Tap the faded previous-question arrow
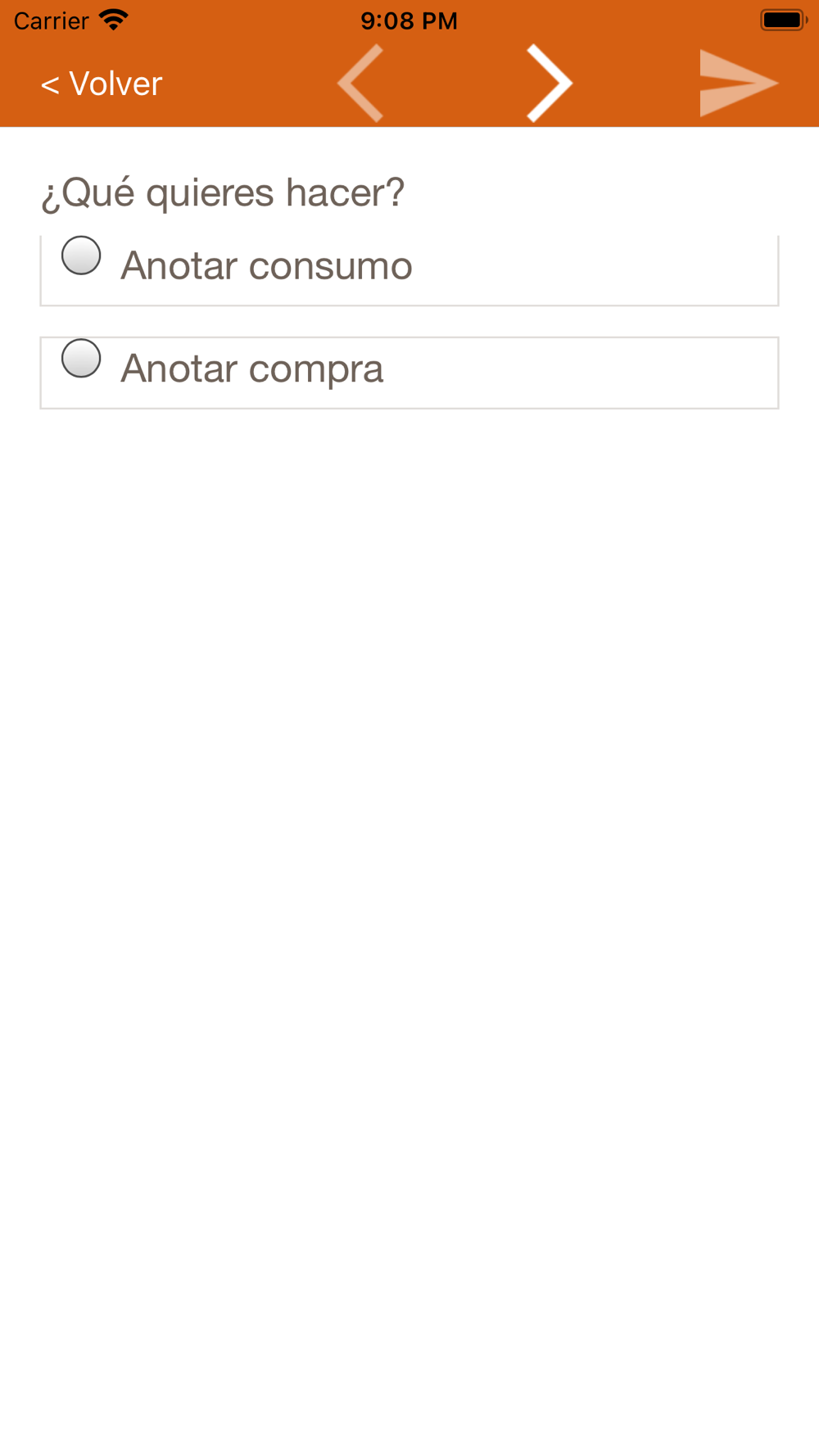Image resolution: width=819 pixels, height=1456 pixels. pyautogui.click(x=361, y=83)
